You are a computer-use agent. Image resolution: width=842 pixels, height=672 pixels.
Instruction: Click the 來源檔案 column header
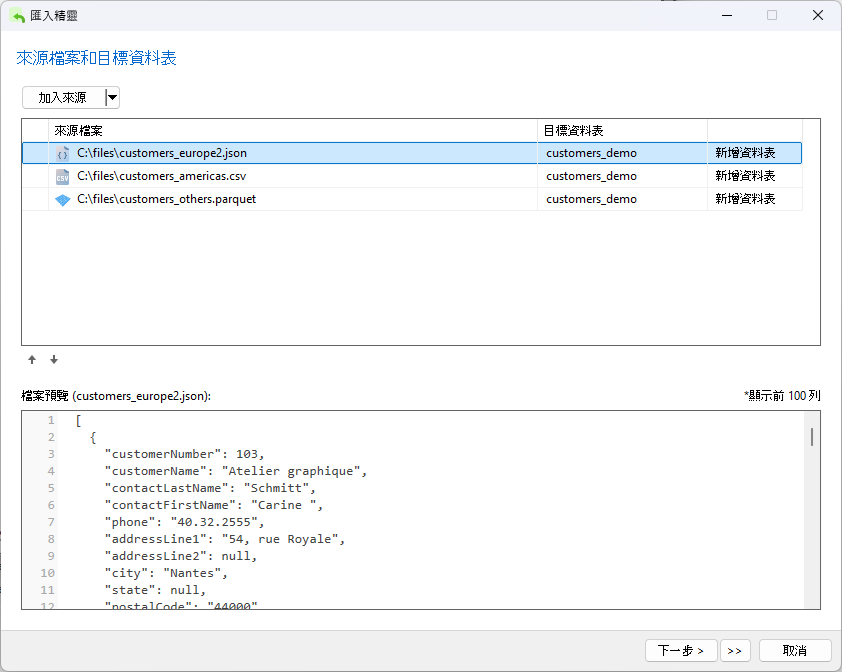point(293,131)
